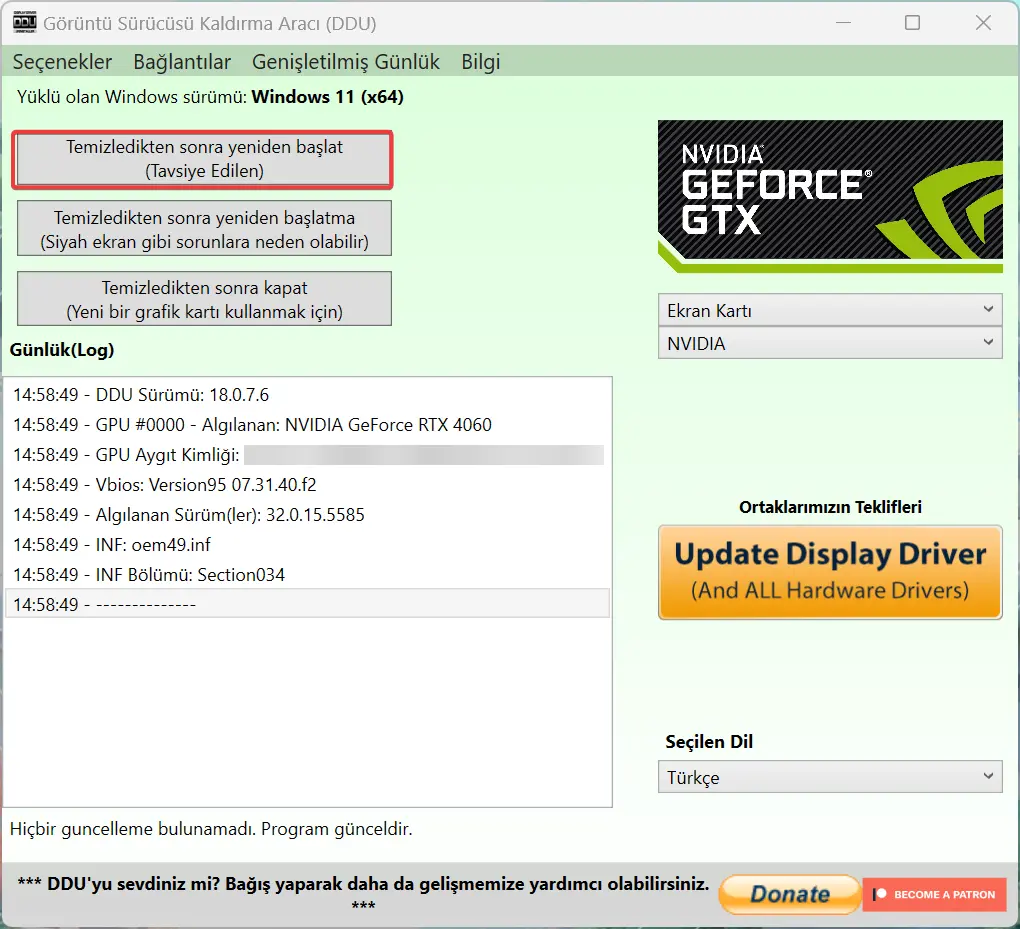Screen dimensions: 1020x929
Task: Select log row 'Algılanan Sürüm(ler): 32.0.15.5585'
Action: pyautogui.click(x=307, y=515)
